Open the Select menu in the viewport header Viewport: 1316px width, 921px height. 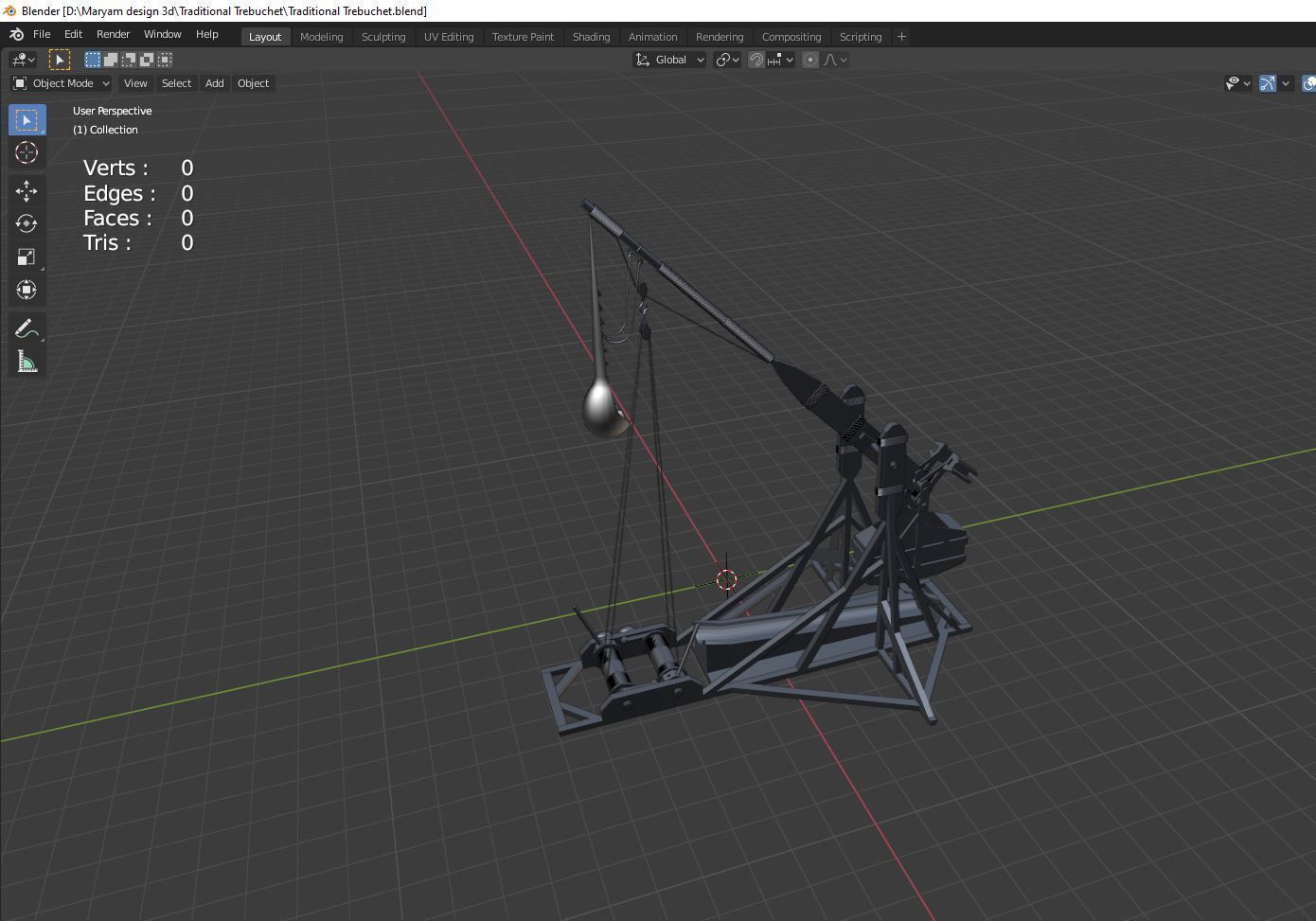tap(176, 83)
